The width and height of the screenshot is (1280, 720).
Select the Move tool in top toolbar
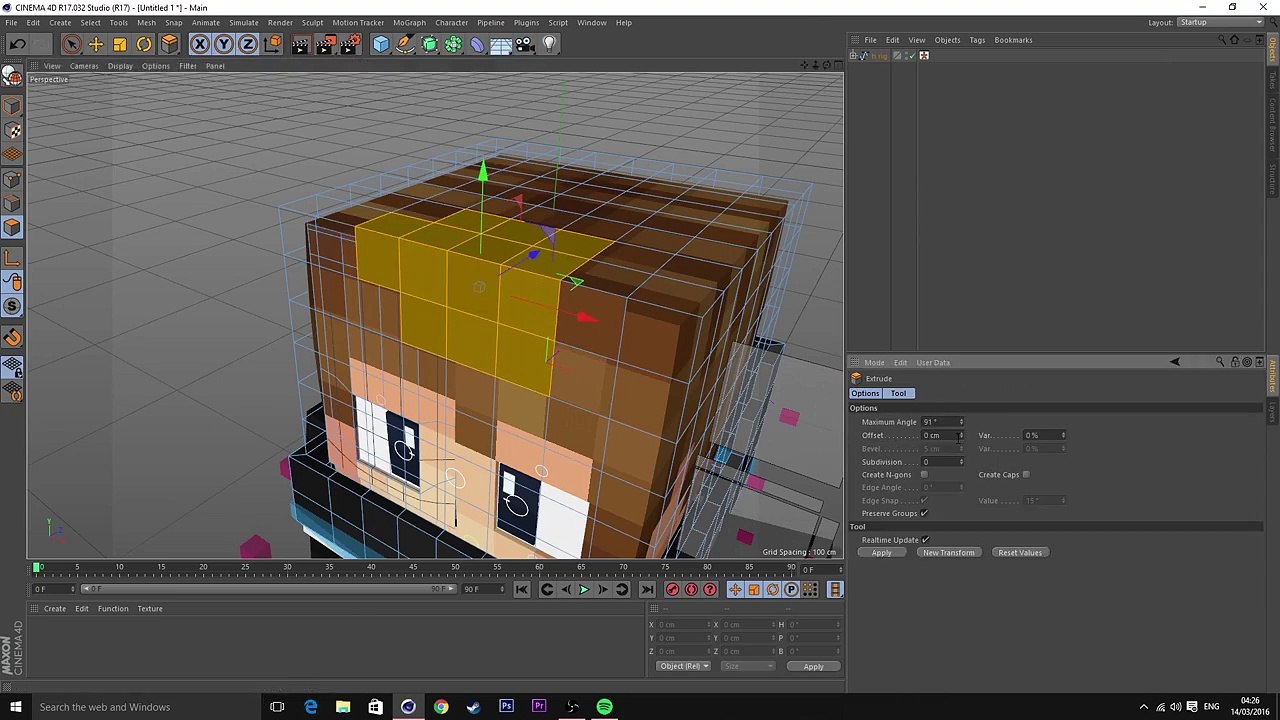point(96,44)
